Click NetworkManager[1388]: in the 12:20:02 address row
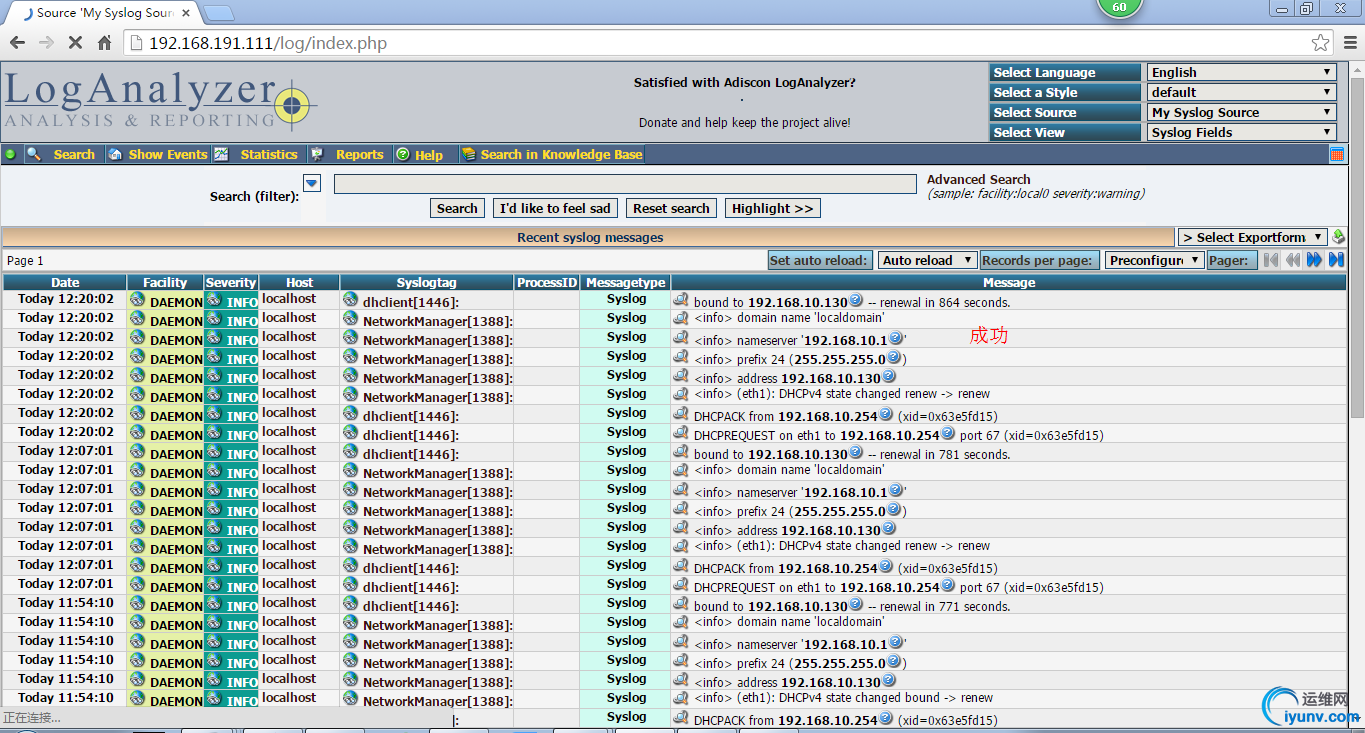 [438, 378]
